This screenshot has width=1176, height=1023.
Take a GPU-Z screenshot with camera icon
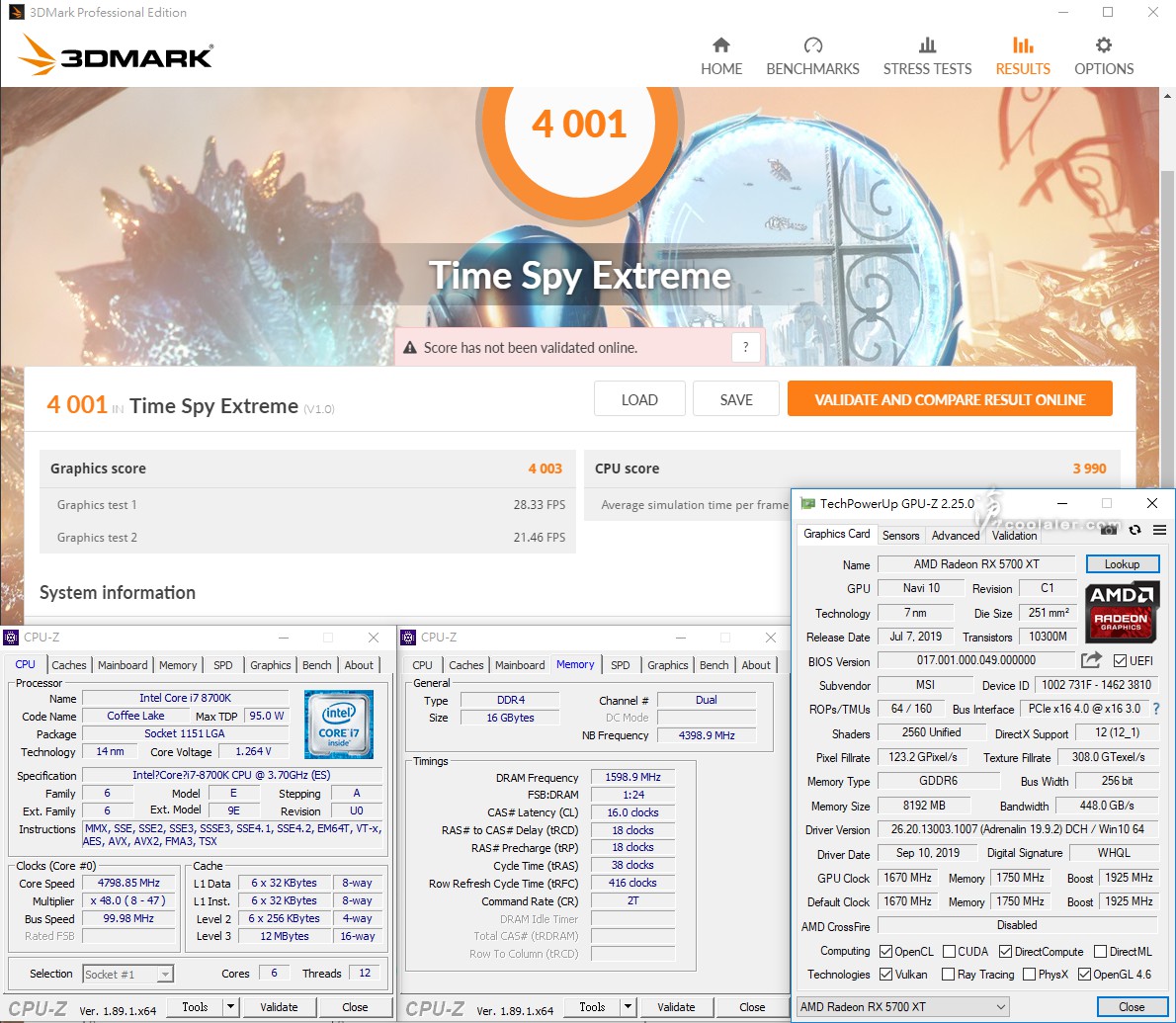(1109, 530)
